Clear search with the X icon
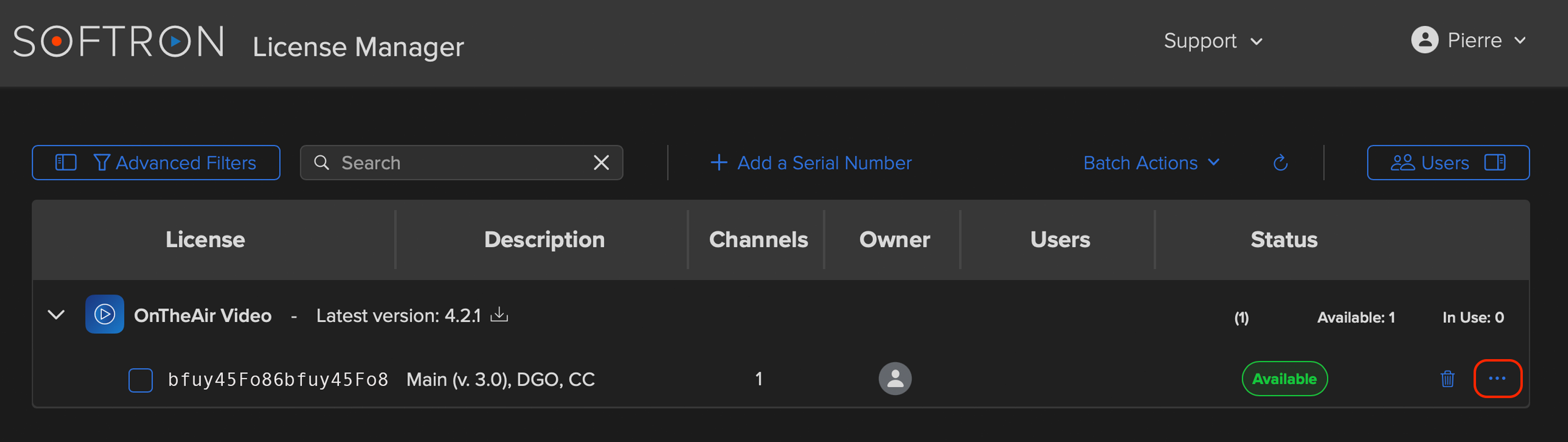This screenshot has height=442, width=1568. point(601,163)
